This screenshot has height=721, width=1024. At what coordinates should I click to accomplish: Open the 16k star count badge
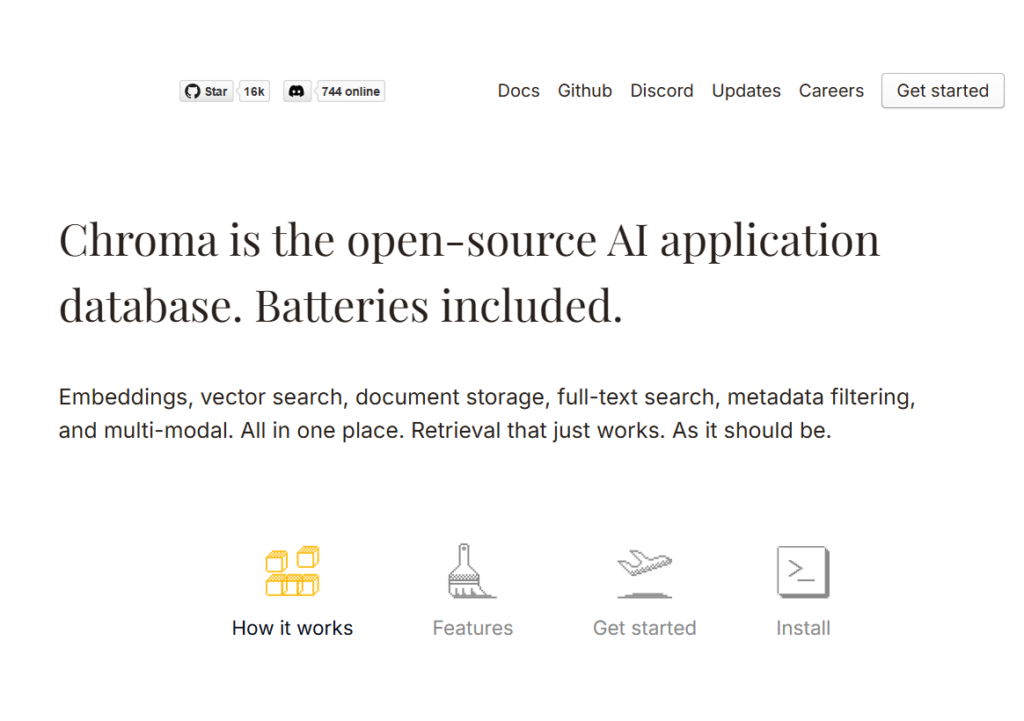(254, 91)
